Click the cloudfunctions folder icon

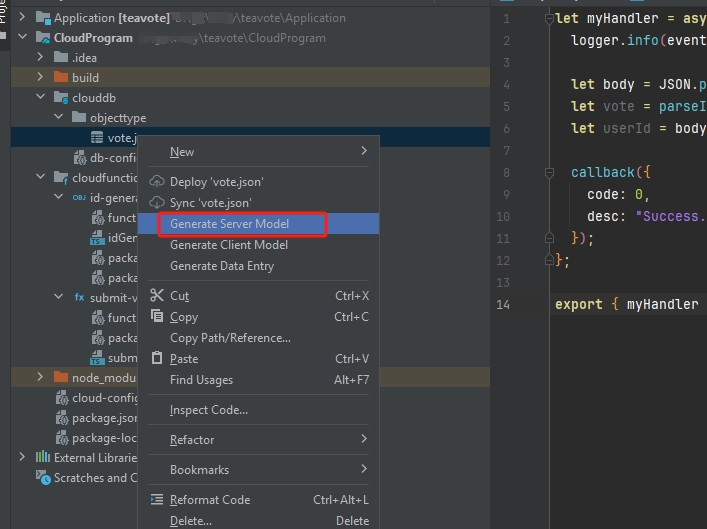point(61,178)
